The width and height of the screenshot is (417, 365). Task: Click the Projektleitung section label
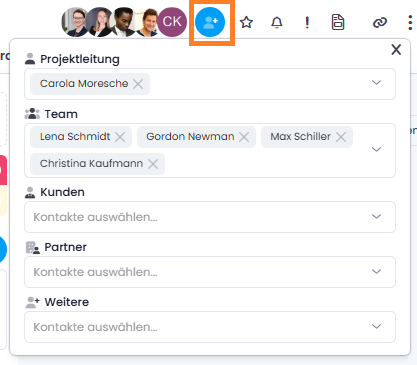[80, 59]
